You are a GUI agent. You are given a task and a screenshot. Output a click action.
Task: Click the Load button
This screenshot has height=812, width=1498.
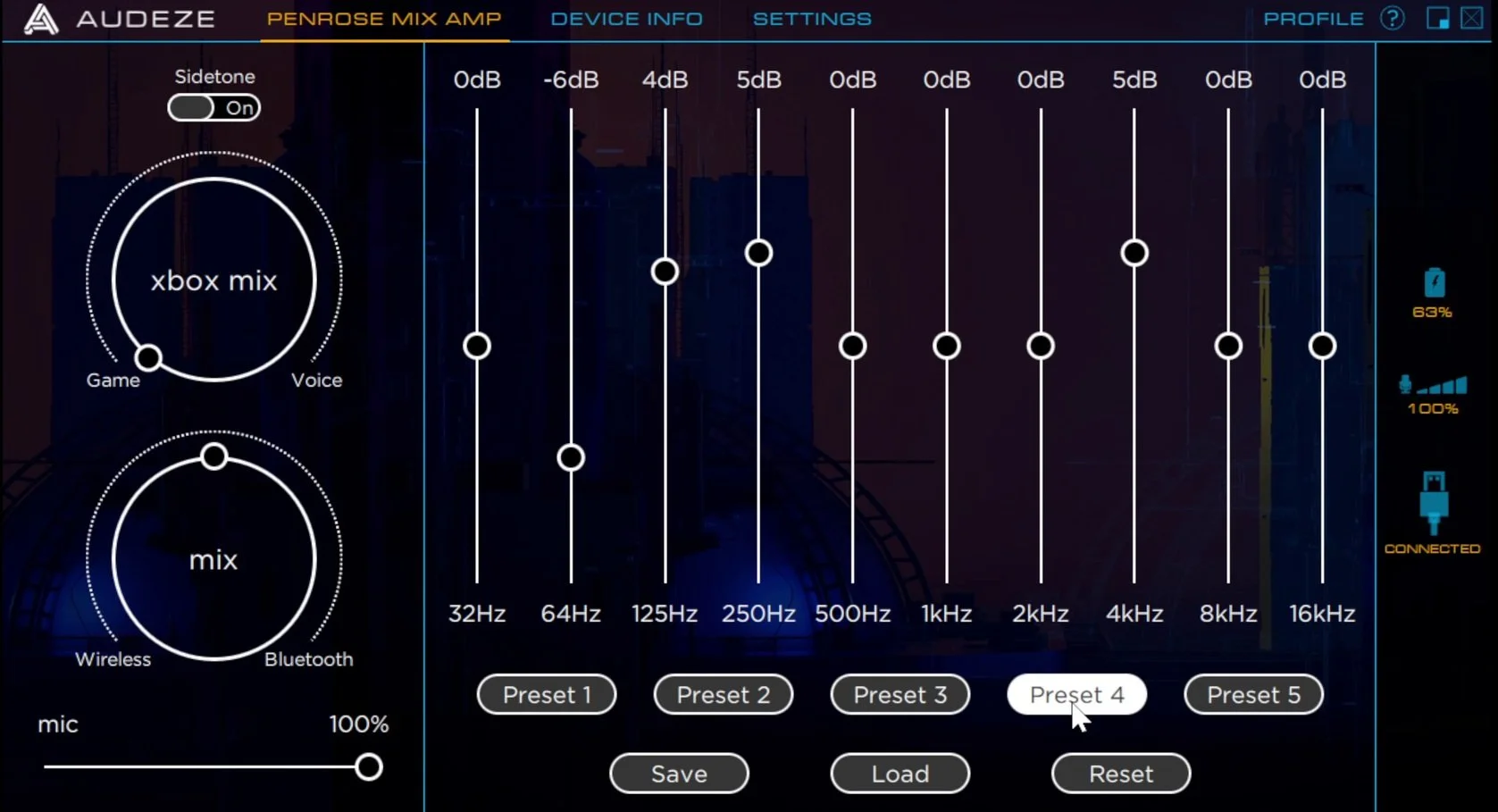coord(900,774)
